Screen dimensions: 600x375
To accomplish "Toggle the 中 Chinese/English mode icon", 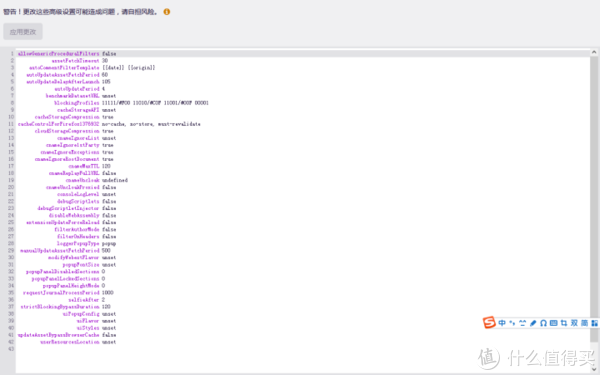I will pyautogui.click(x=502, y=323).
